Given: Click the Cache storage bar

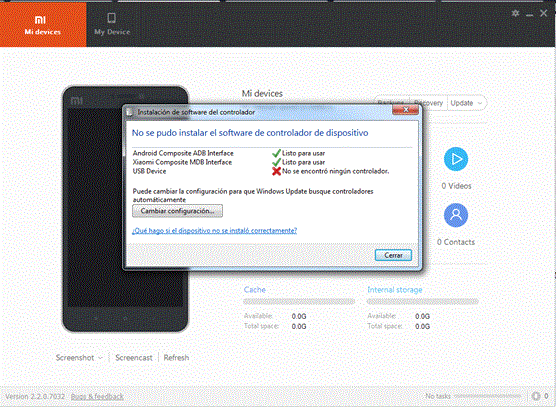Looking at the screenshot, I should tap(299, 302).
